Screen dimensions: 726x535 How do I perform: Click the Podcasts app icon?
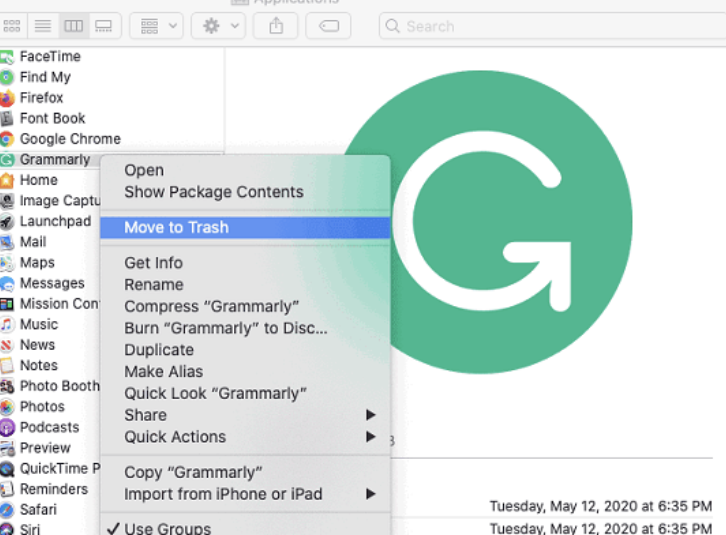pos(7,428)
